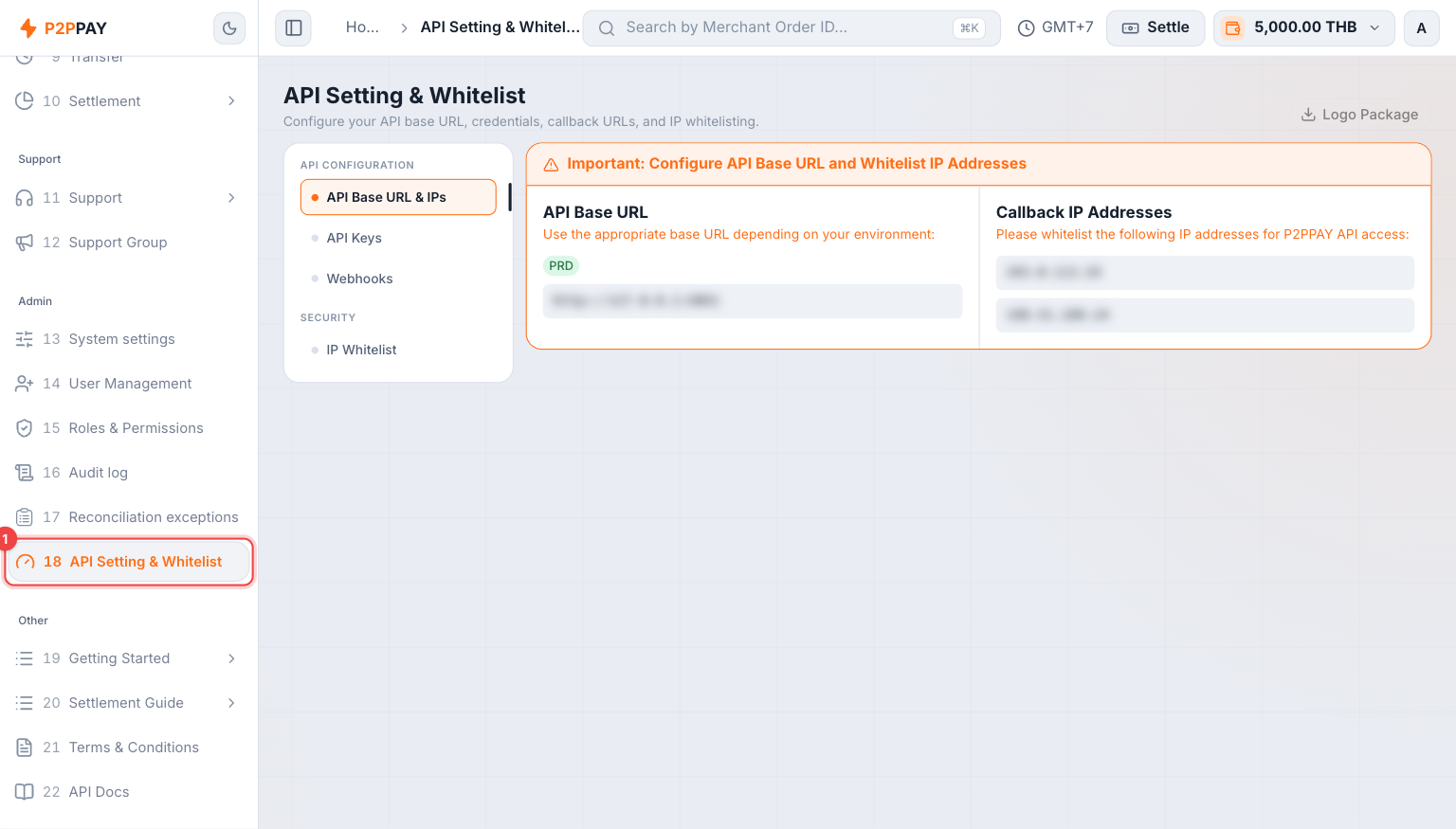Expand the Support chevron
The image size is (1456, 829).
[231, 198]
